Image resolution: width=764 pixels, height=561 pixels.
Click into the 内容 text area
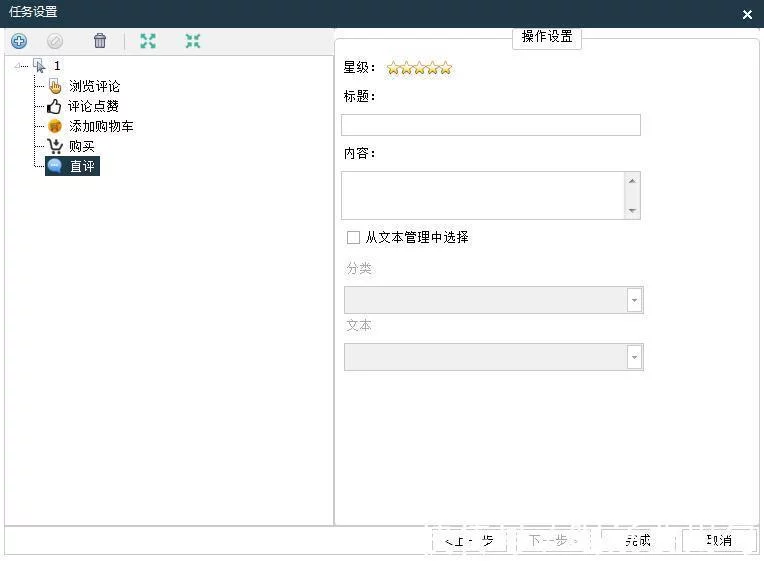(x=483, y=195)
